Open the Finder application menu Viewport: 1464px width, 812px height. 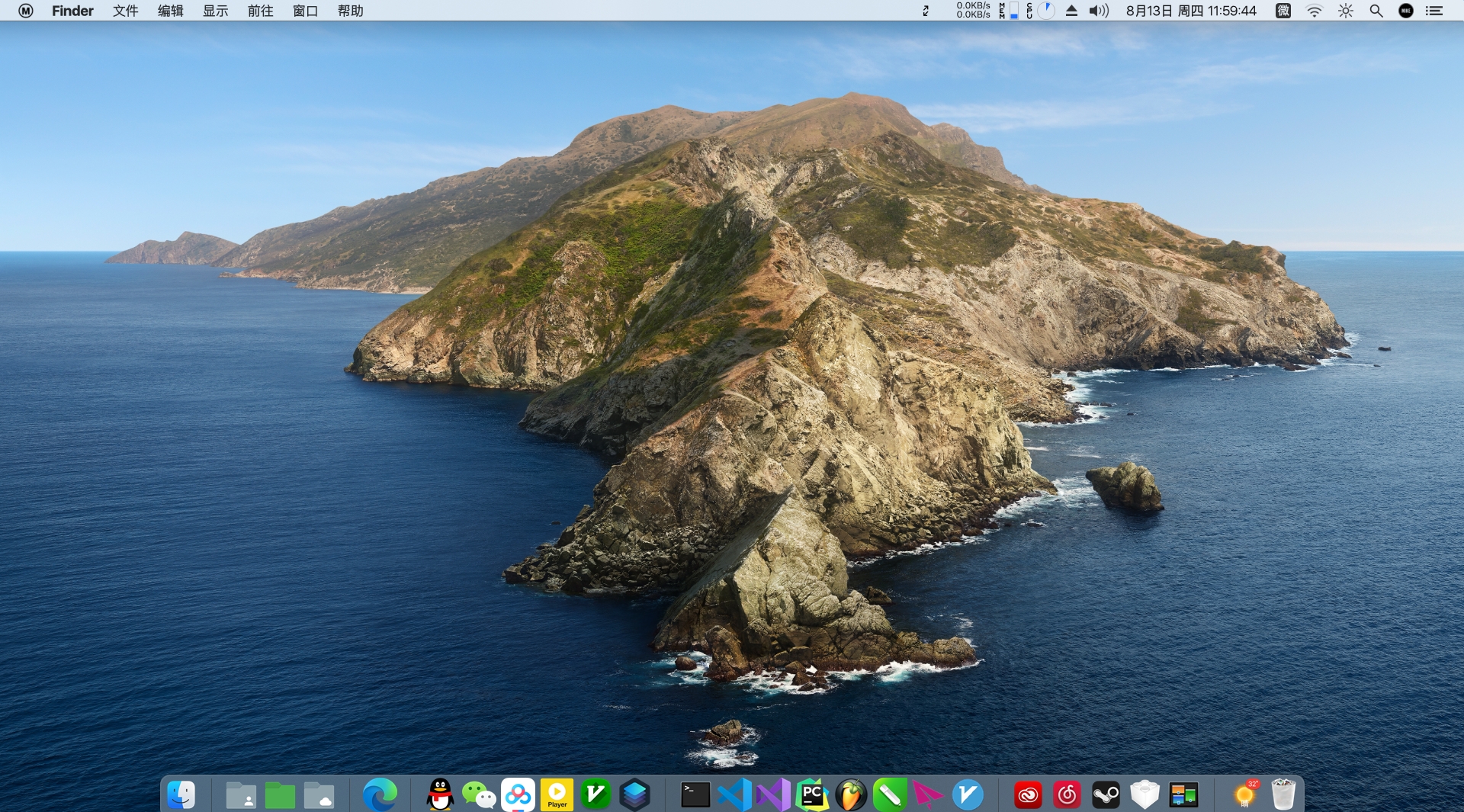click(72, 11)
